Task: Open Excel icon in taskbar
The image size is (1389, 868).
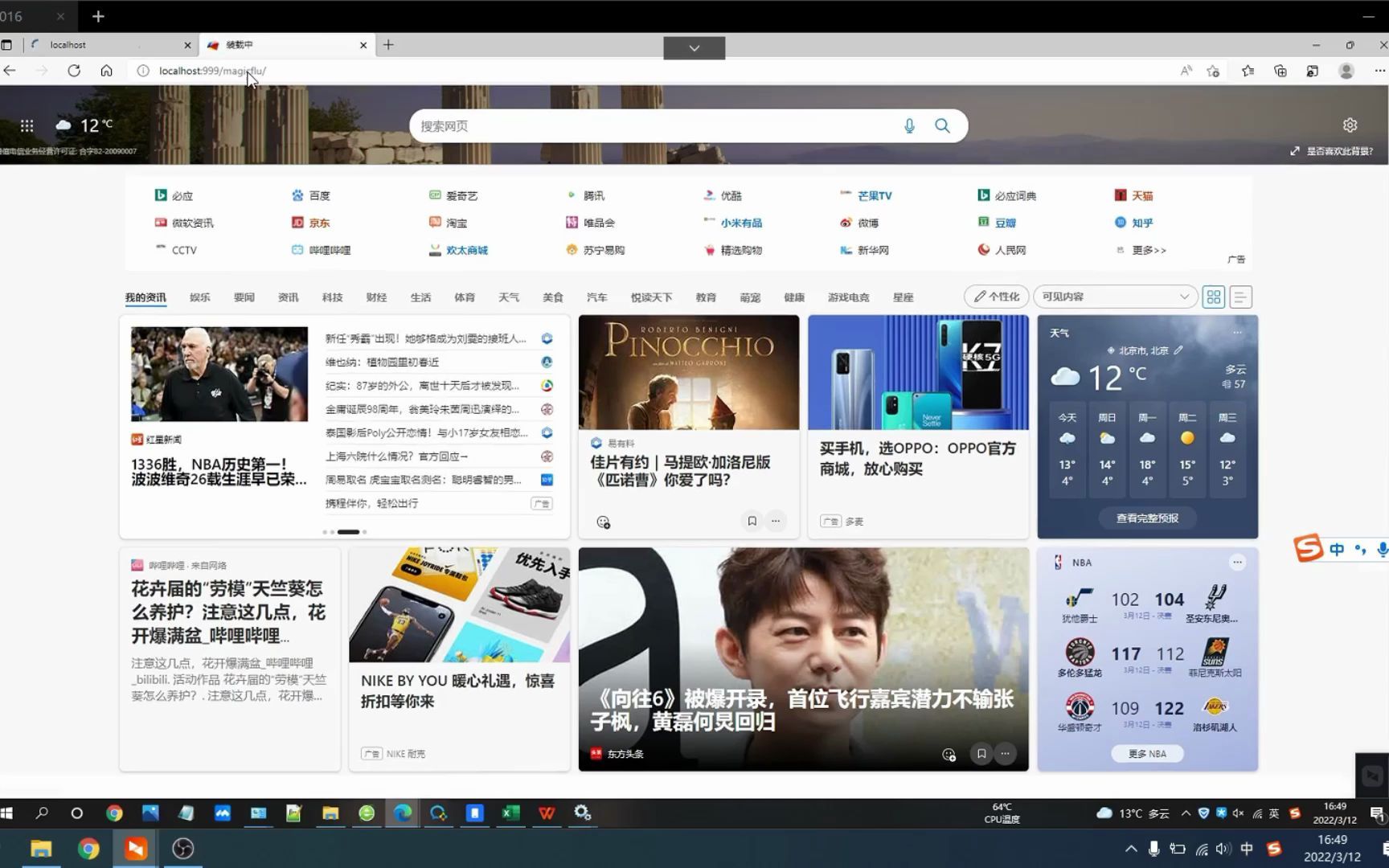Action: tap(510, 813)
